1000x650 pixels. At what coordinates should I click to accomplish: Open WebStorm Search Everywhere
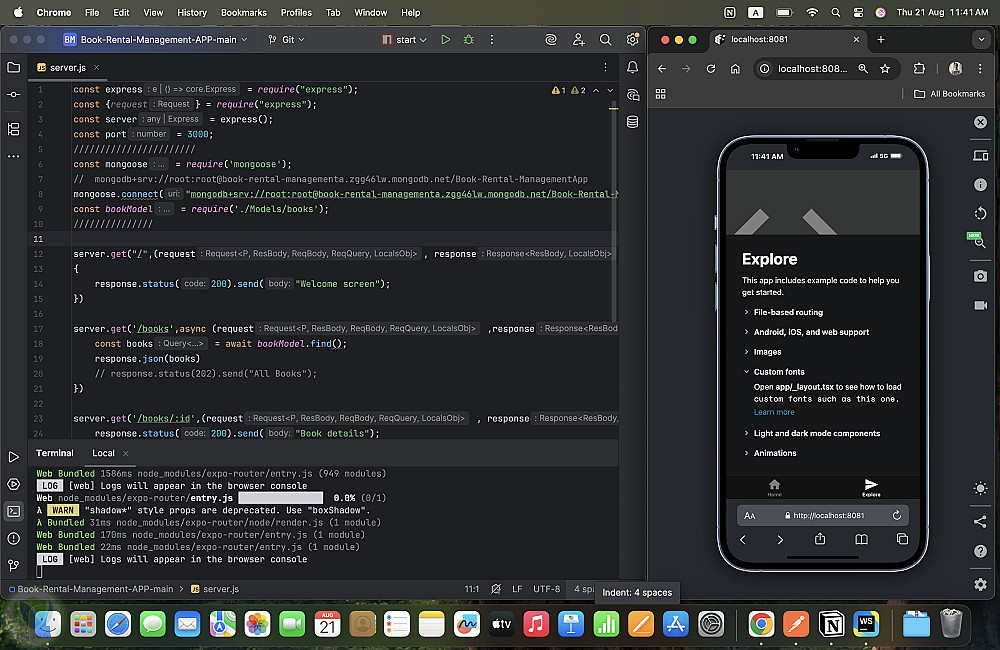click(605, 40)
